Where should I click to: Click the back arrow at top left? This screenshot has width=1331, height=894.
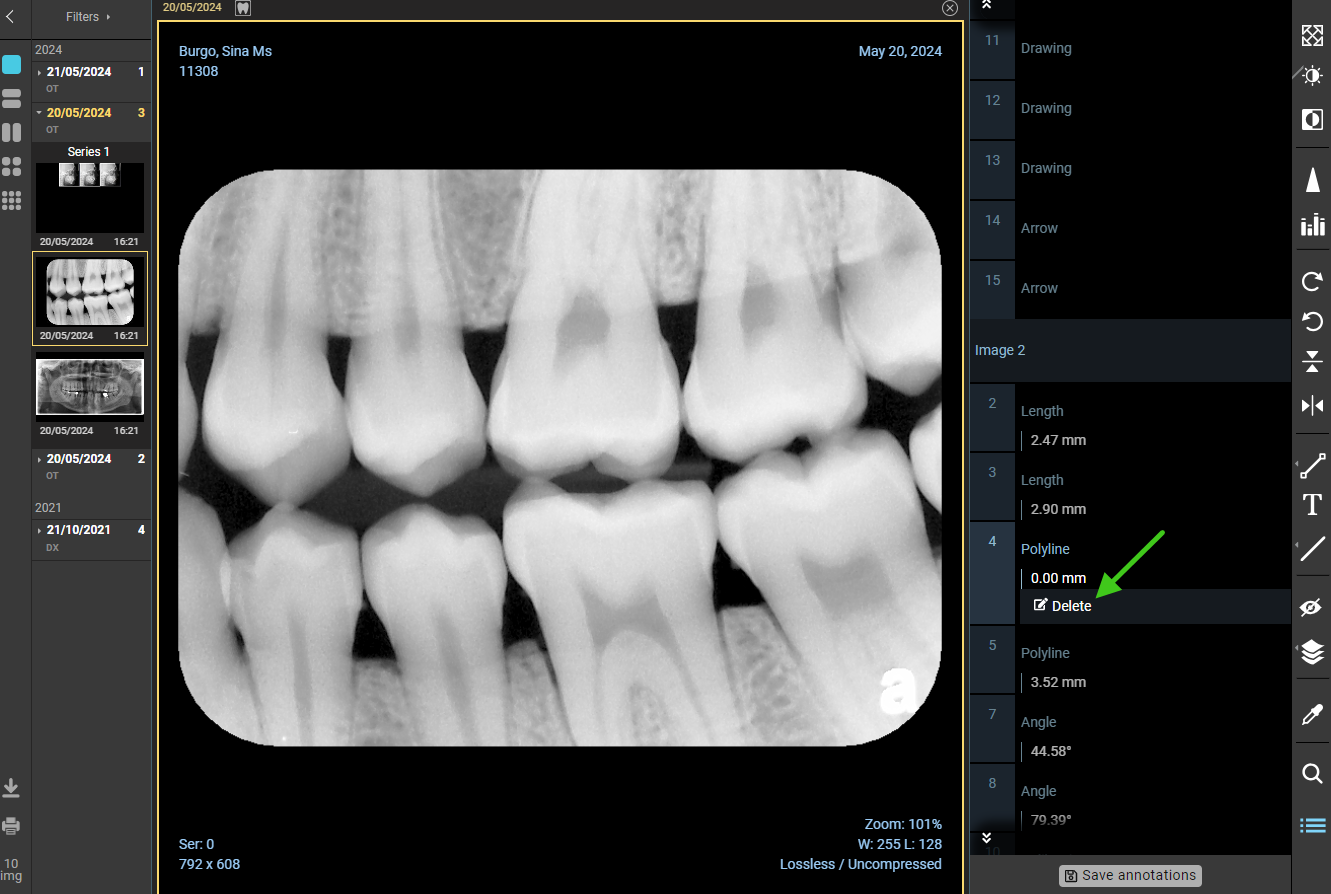coord(10,16)
